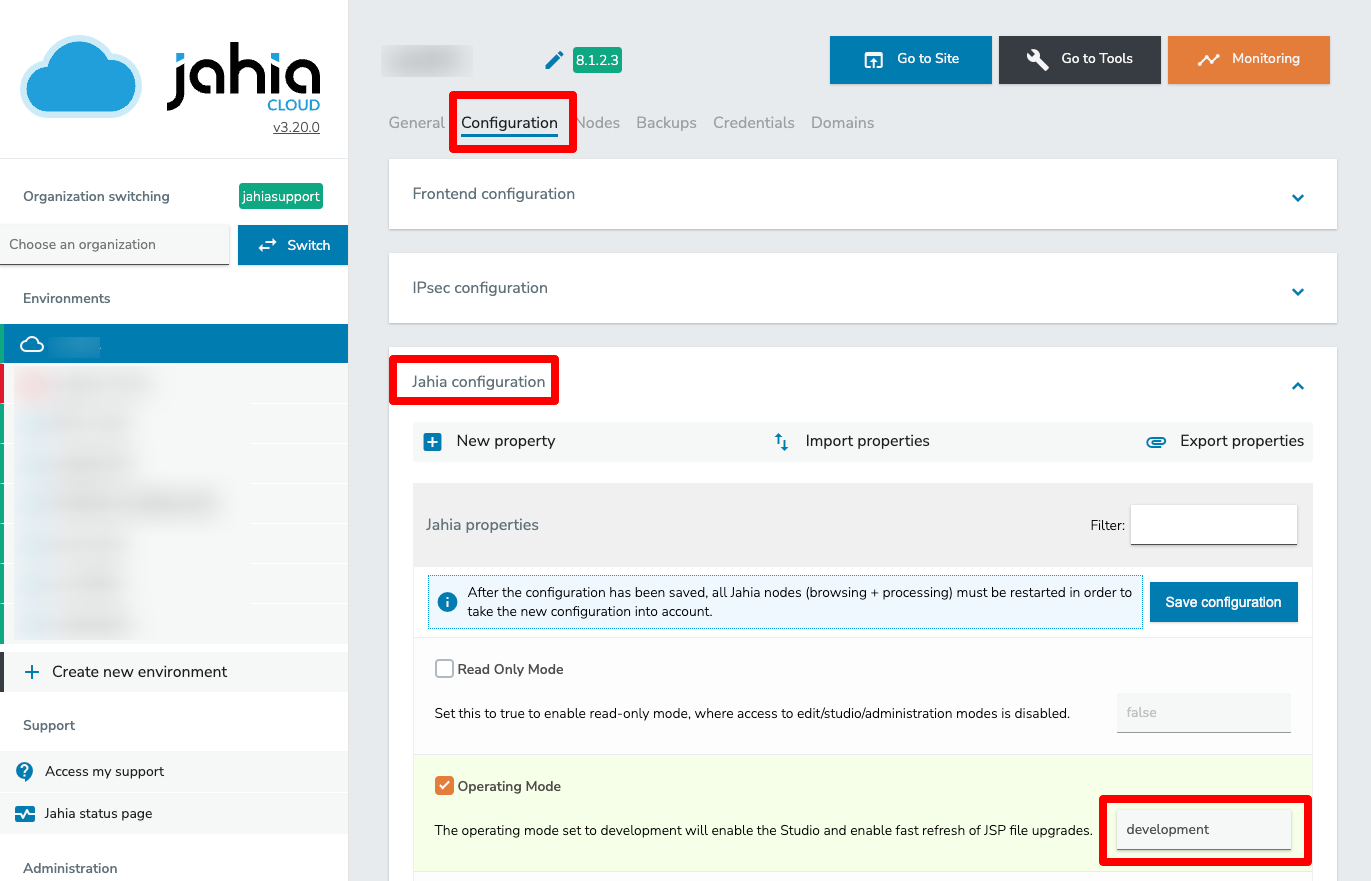This screenshot has width=1371, height=881.
Task: Click the Operating Mode value field showing development
Action: [1203, 830]
